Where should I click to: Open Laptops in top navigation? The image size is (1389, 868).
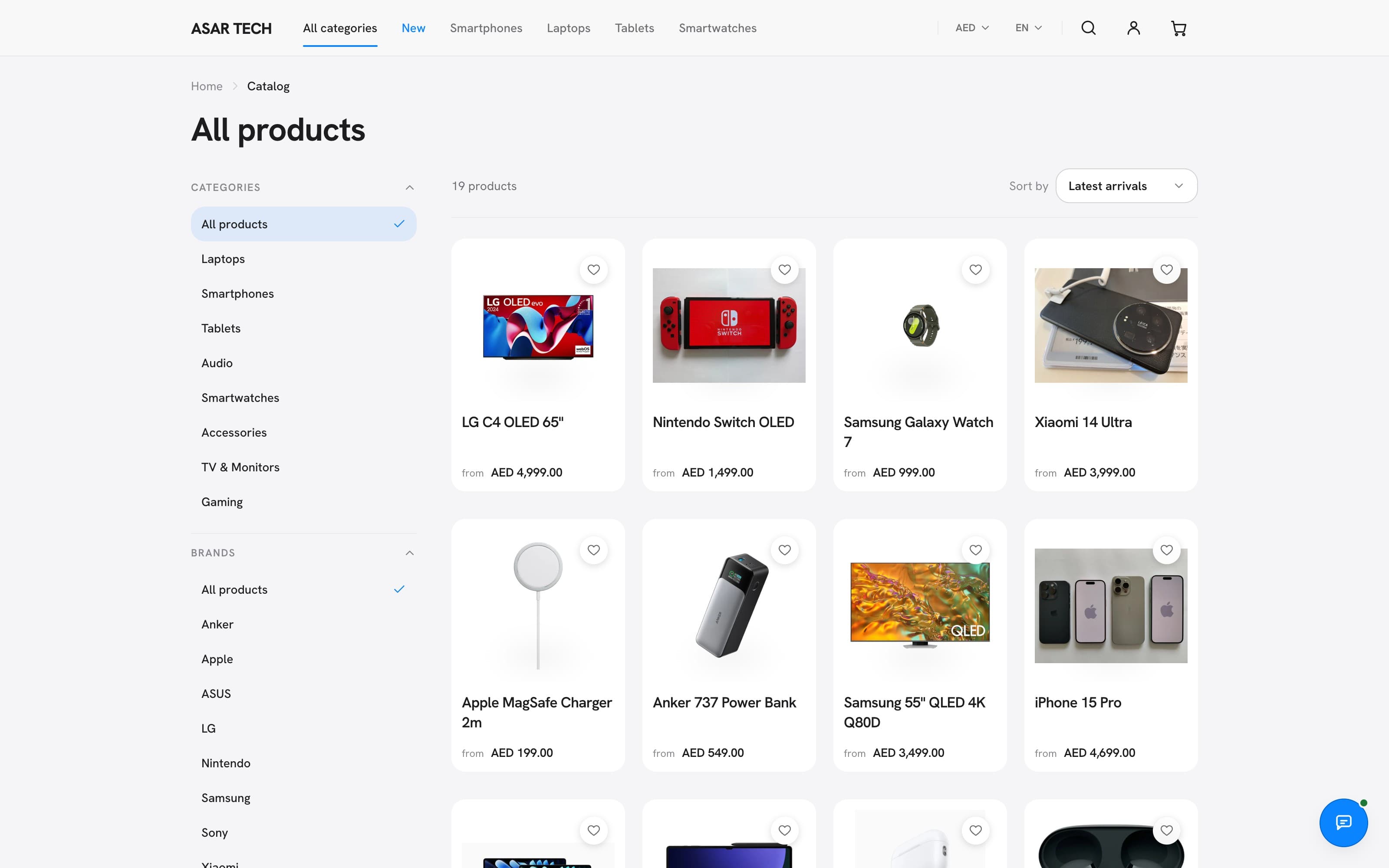tap(568, 28)
